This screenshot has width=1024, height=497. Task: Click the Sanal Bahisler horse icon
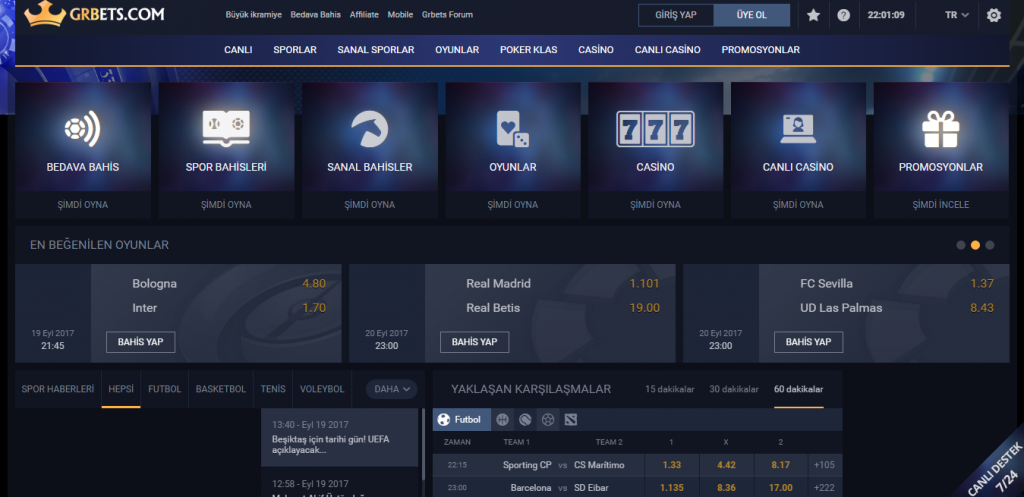(370, 128)
